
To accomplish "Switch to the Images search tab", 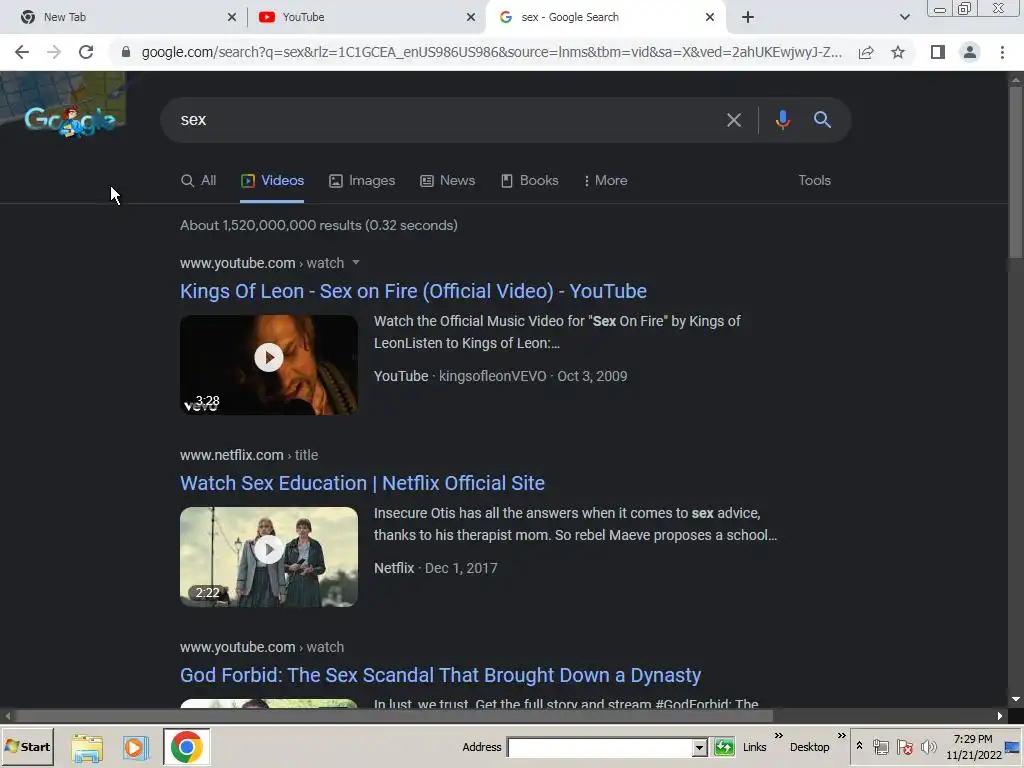I will tap(362, 181).
